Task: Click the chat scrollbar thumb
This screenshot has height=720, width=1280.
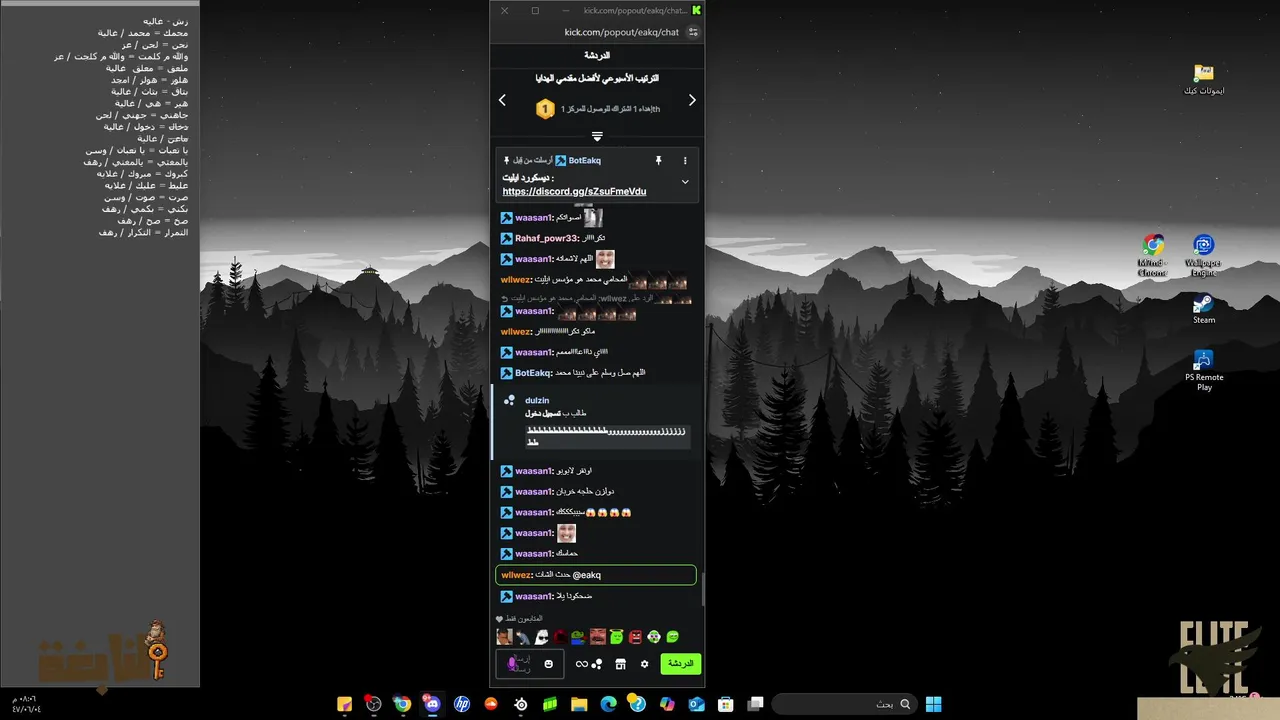Action: [702, 590]
